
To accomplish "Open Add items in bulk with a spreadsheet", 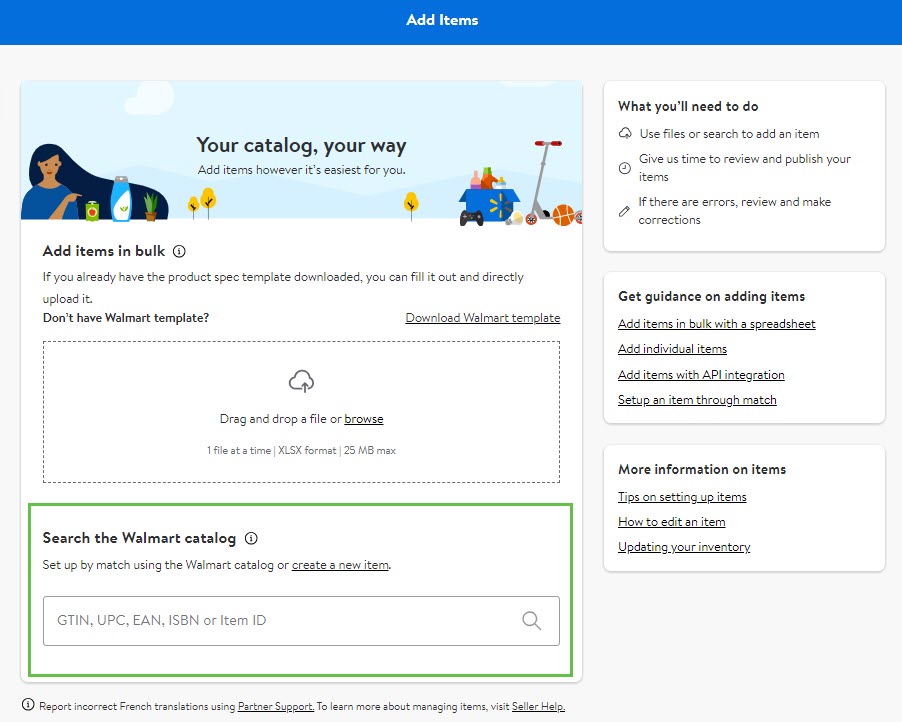I will tap(717, 324).
